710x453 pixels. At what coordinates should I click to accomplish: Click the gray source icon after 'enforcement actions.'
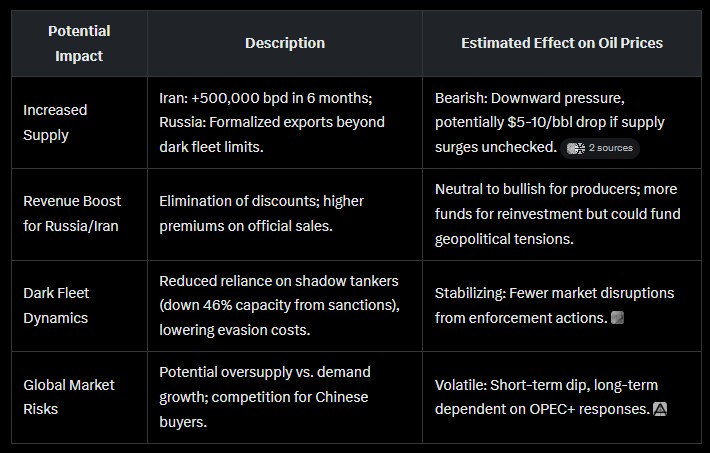[618, 318]
